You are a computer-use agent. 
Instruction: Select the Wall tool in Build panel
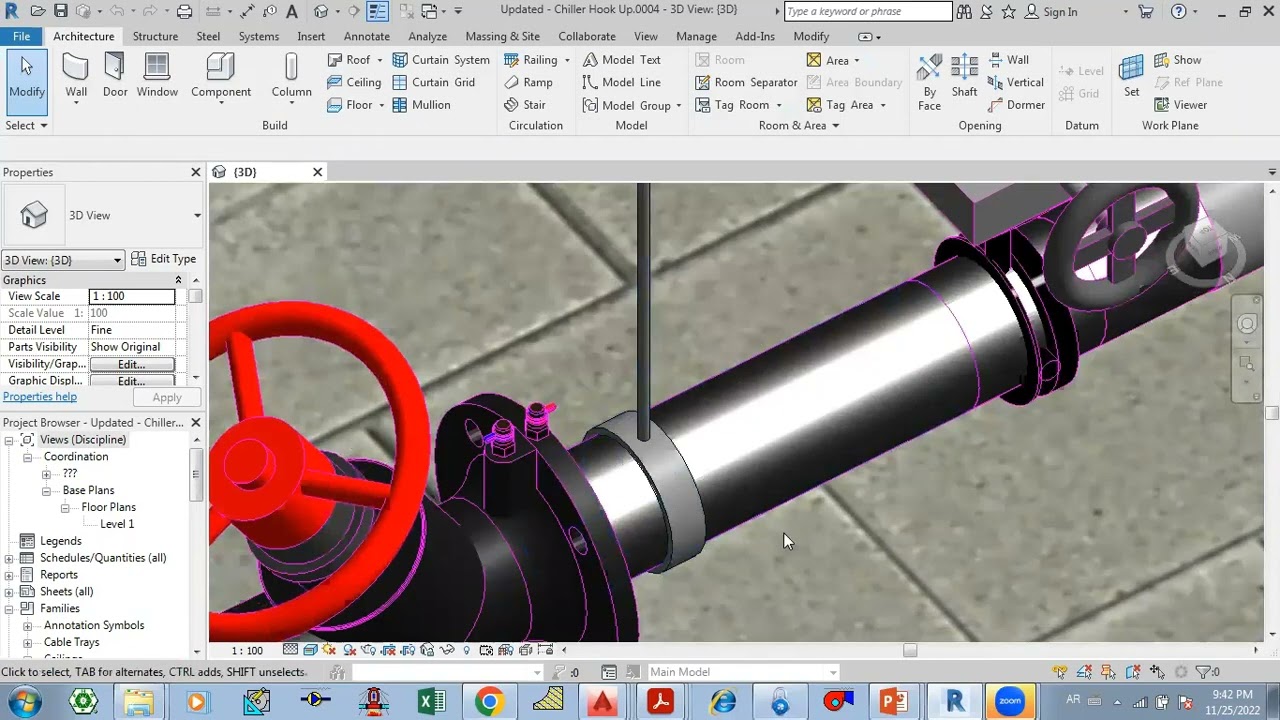point(76,77)
